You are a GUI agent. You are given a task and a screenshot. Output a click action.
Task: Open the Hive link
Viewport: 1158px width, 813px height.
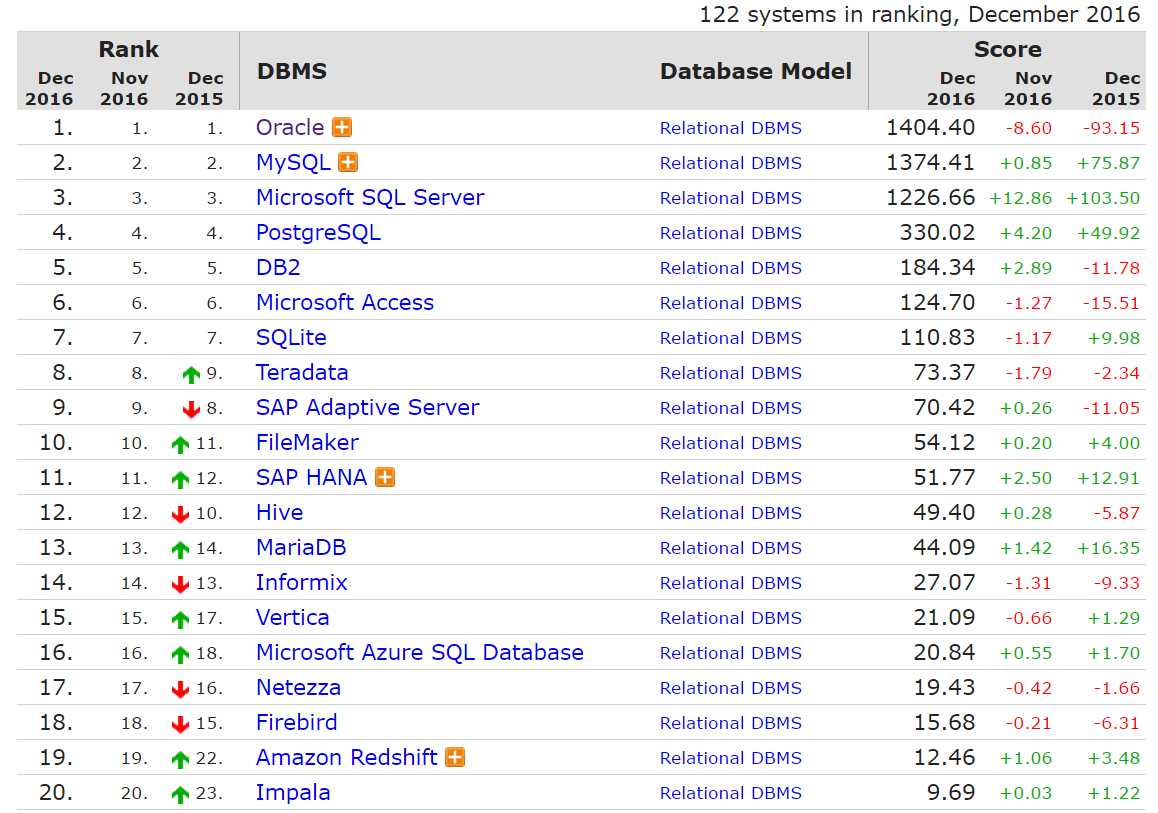coord(279,512)
